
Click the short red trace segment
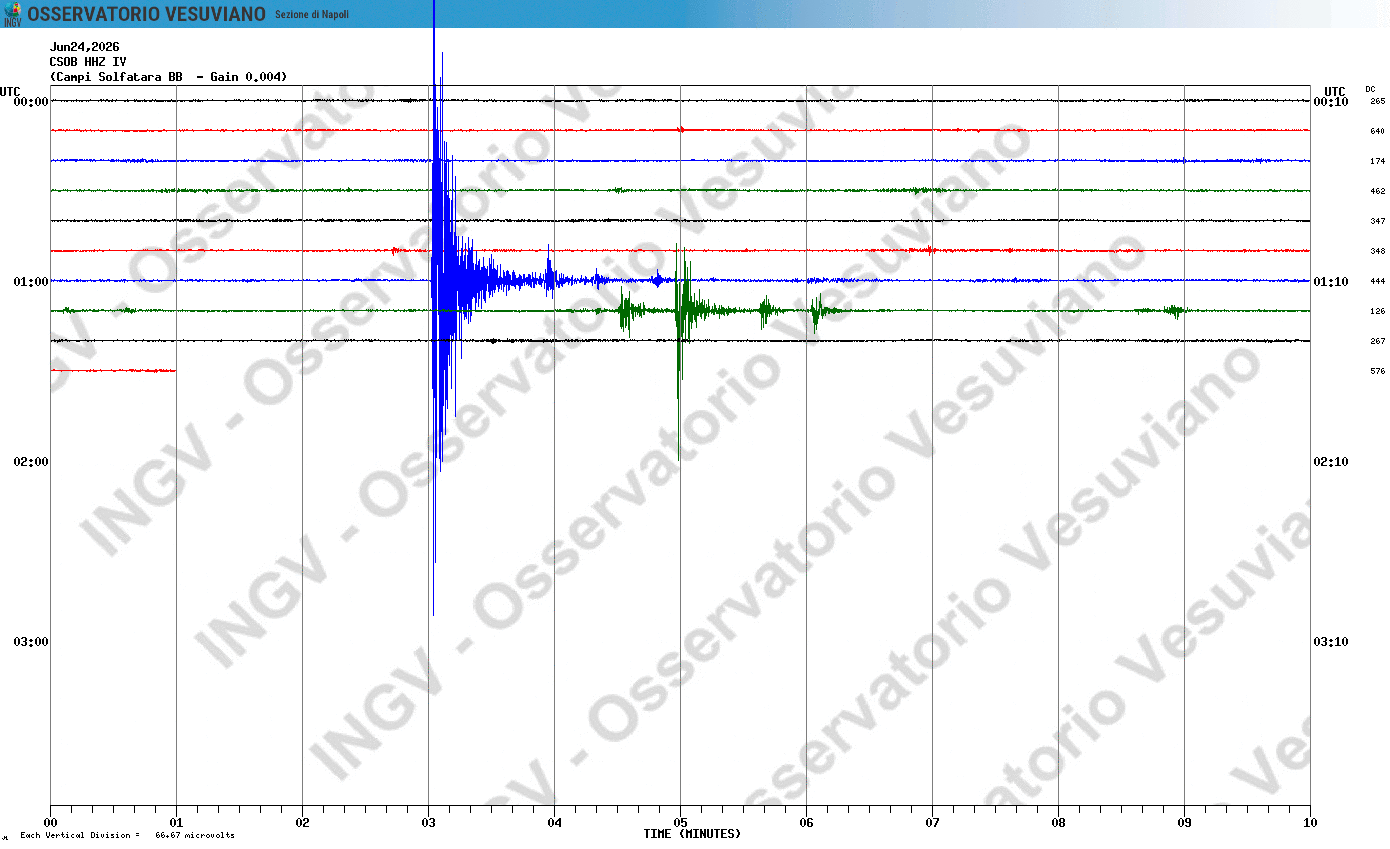[x=113, y=371]
